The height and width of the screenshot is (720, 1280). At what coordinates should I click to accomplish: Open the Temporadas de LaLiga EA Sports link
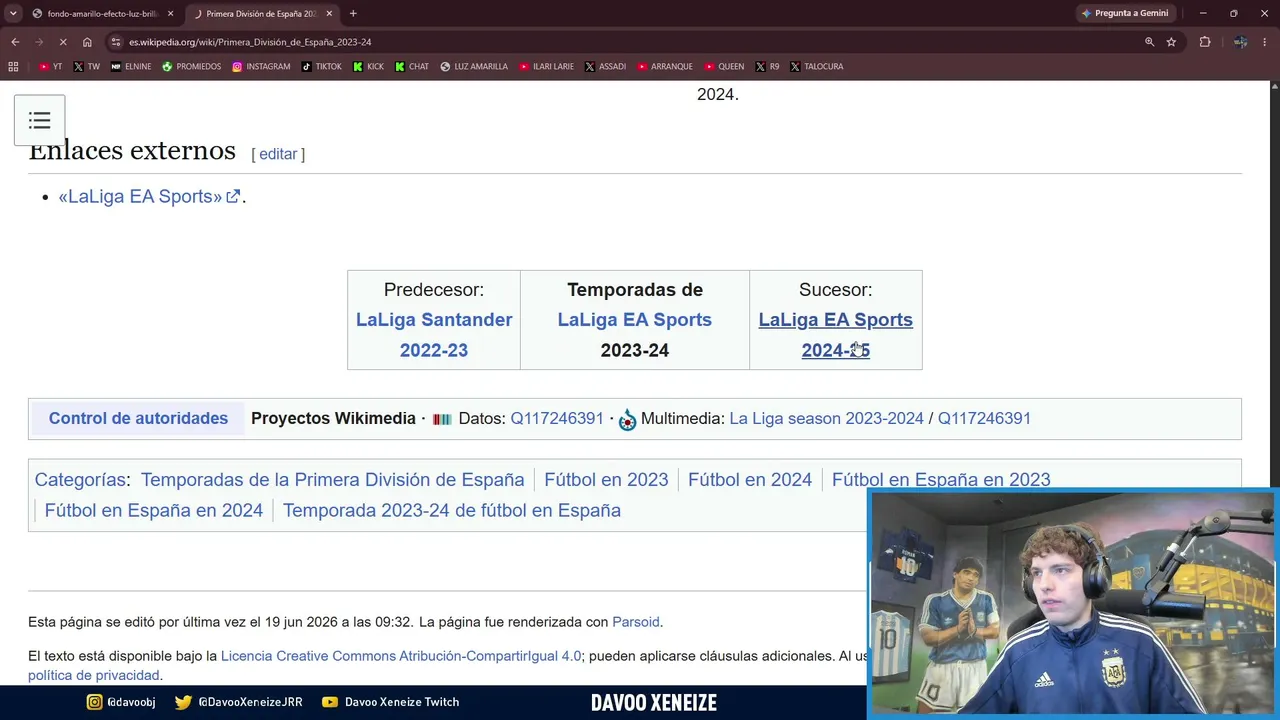pyautogui.click(x=635, y=320)
